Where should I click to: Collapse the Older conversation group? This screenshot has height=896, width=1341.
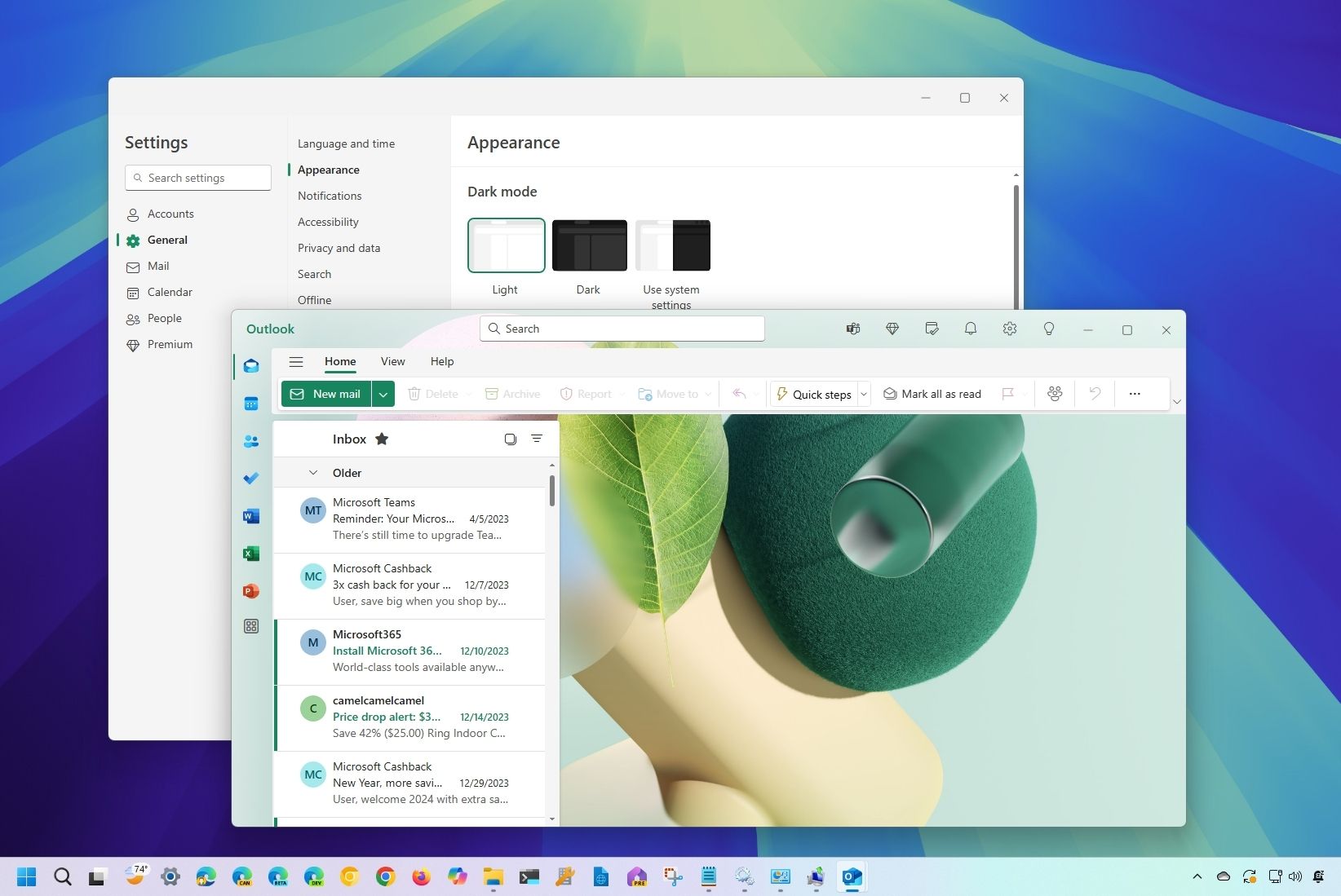(x=312, y=472)
